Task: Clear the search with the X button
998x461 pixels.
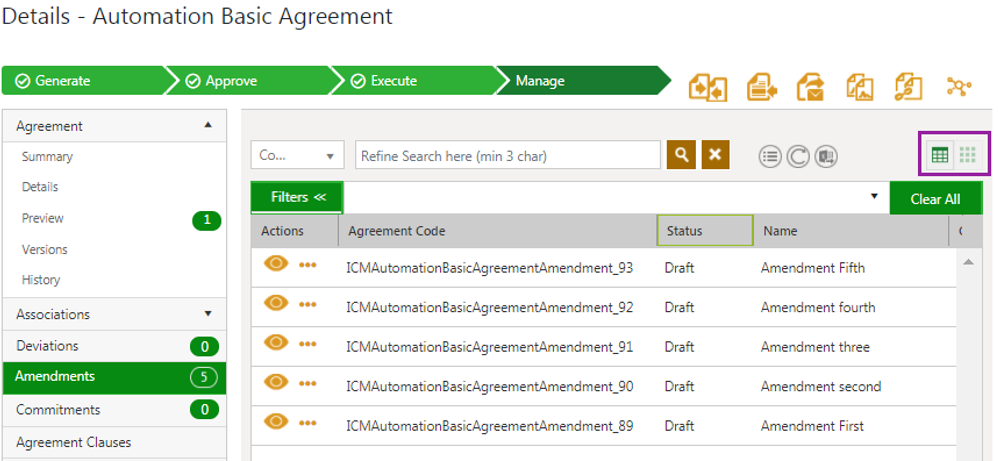Action: pos(715,155)
